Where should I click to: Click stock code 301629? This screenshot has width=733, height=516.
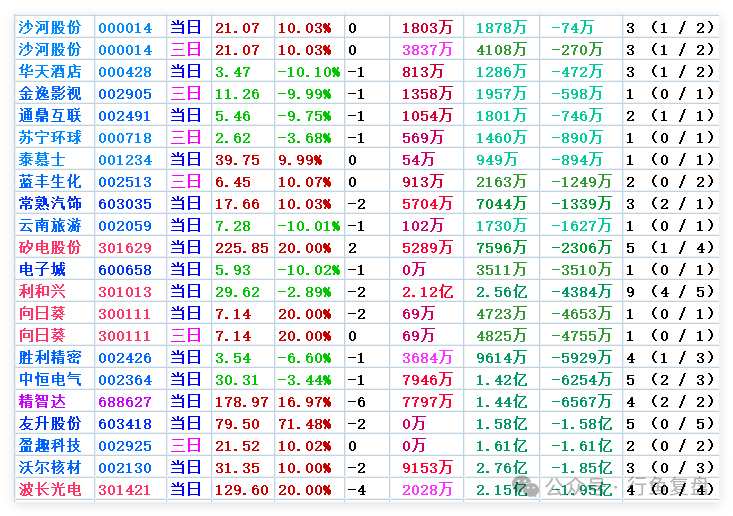point(125,248)
